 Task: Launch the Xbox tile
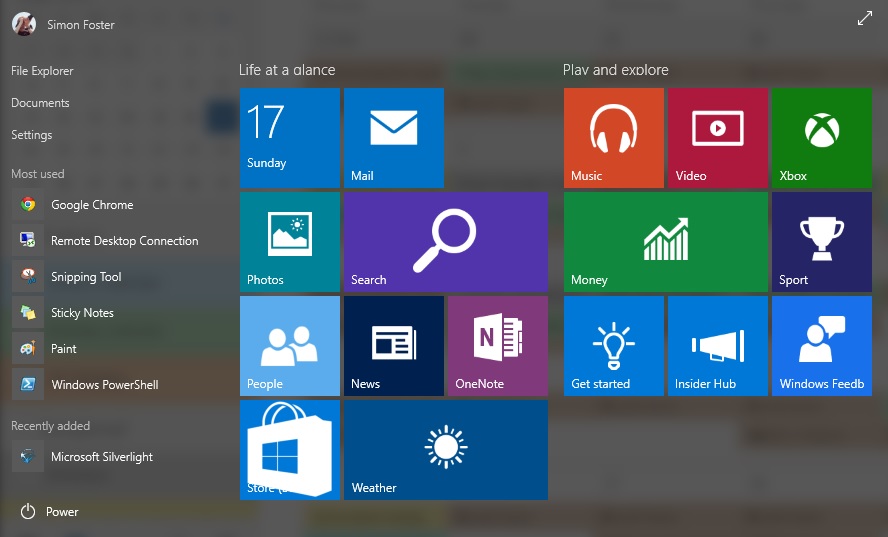[822, 138]
